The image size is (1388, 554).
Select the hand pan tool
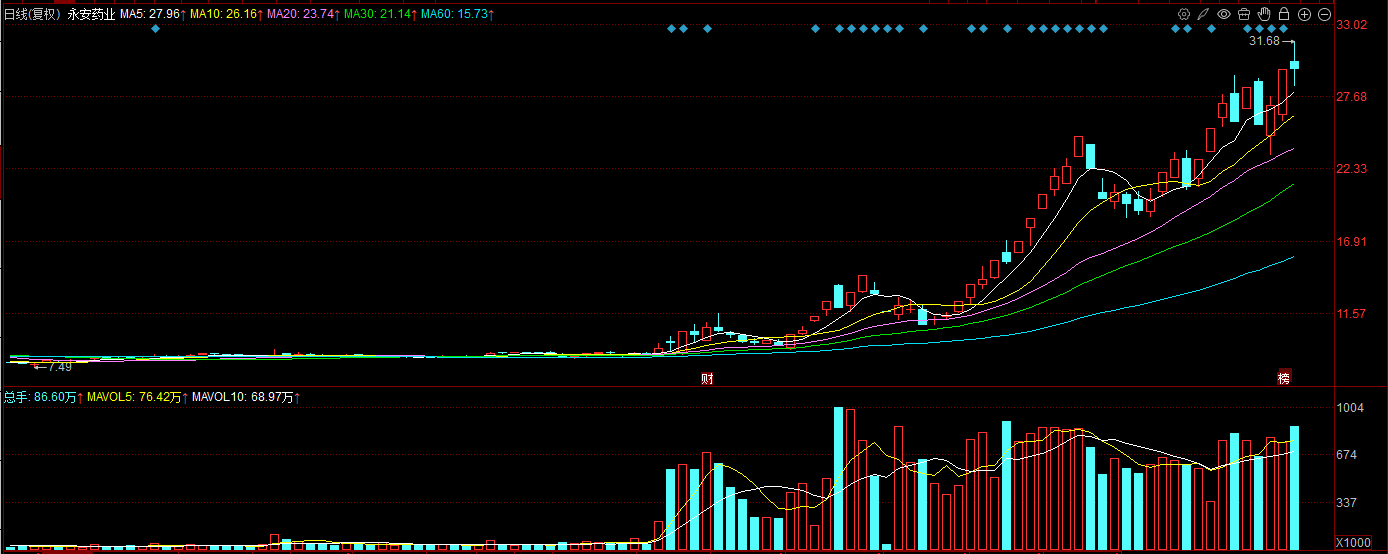tap(1264, 14)
